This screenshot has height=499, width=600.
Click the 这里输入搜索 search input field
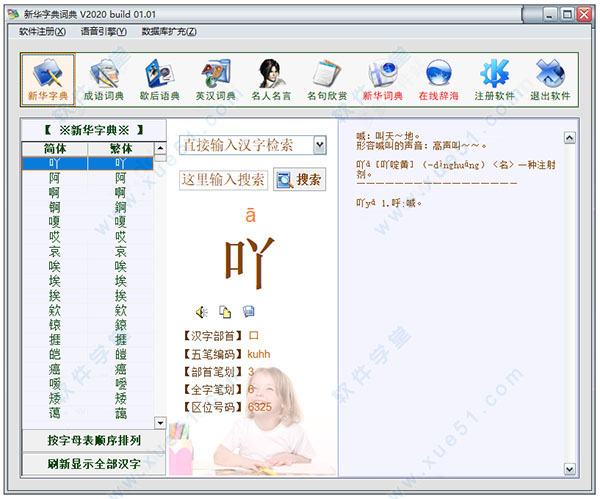click(224, 180)
